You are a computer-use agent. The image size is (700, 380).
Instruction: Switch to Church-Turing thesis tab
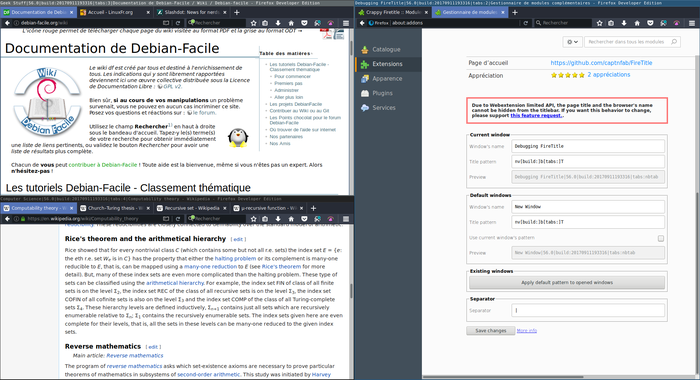(x=115, y=208)
